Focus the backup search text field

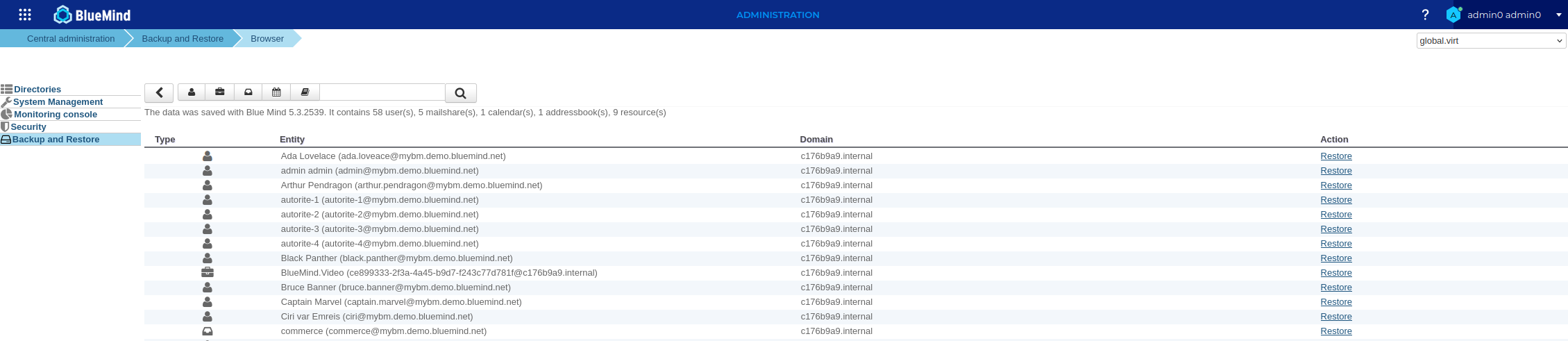382,92
